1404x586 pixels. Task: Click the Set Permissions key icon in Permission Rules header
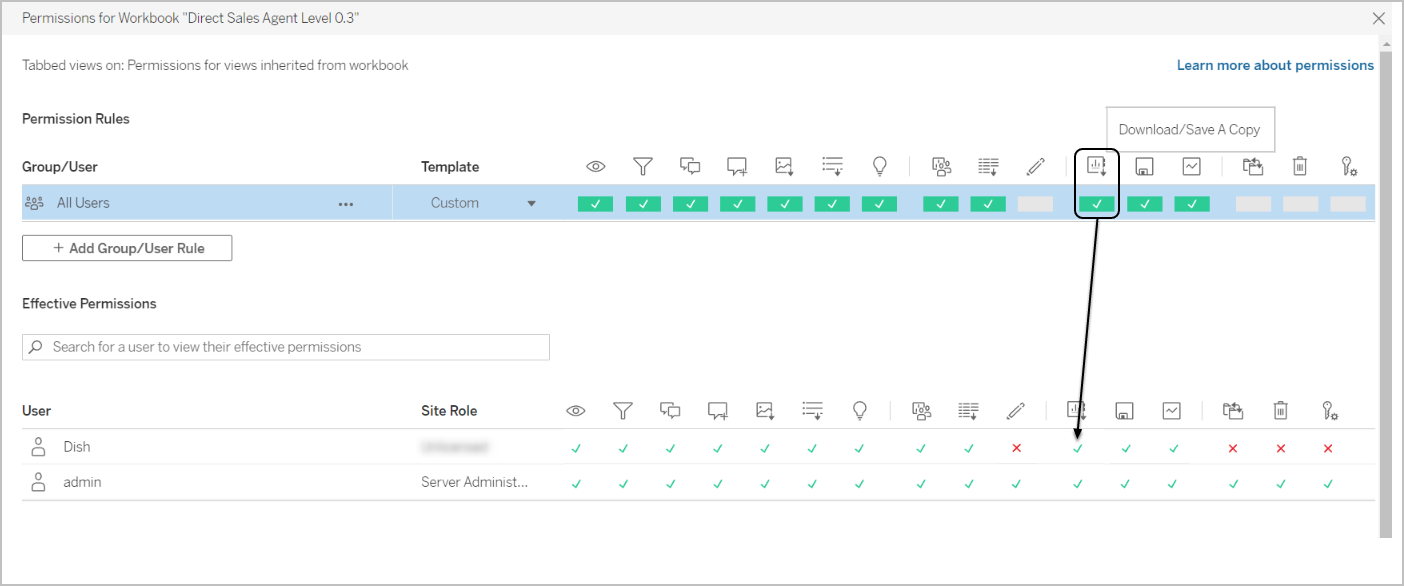click(1348, 167)
